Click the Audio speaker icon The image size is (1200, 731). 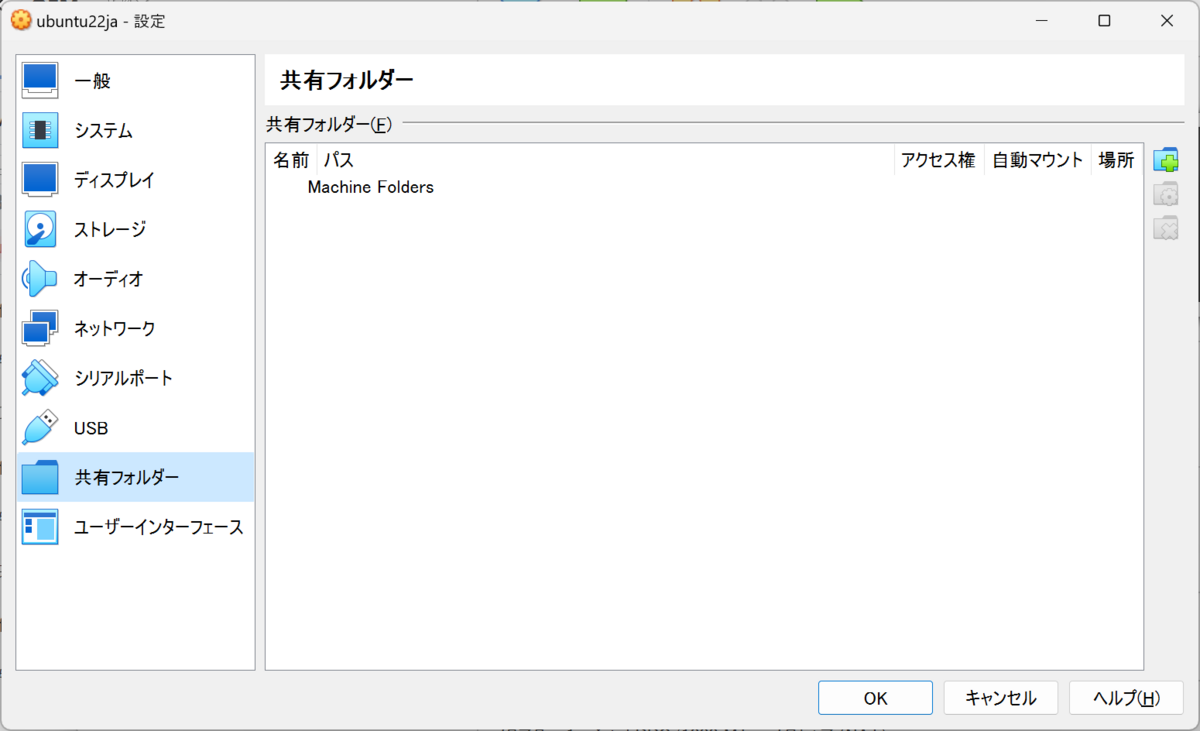[40, 279]
